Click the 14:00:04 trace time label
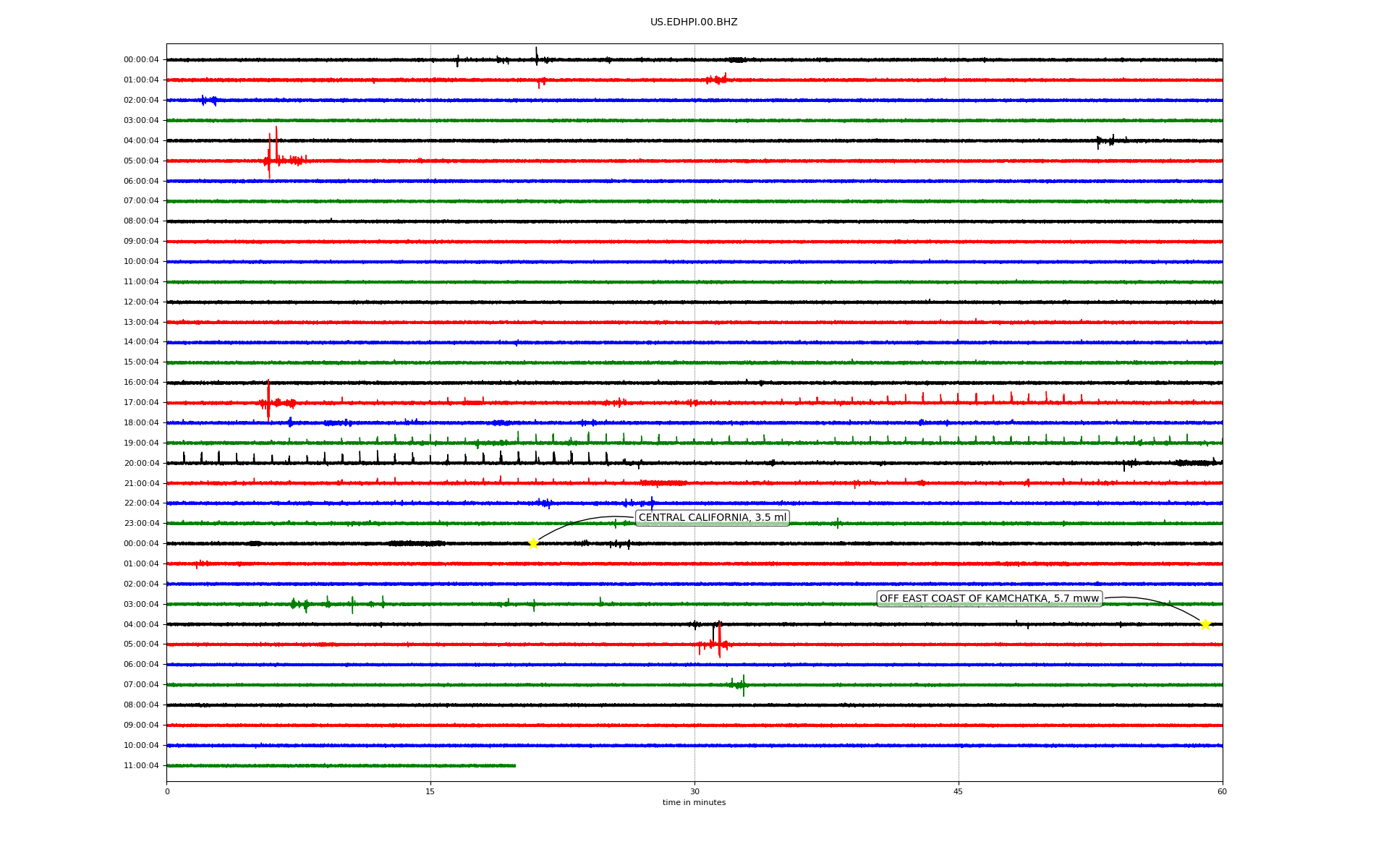Viewport: 1389px width, 868px height. pyautogui.click(x=141, y=341)
